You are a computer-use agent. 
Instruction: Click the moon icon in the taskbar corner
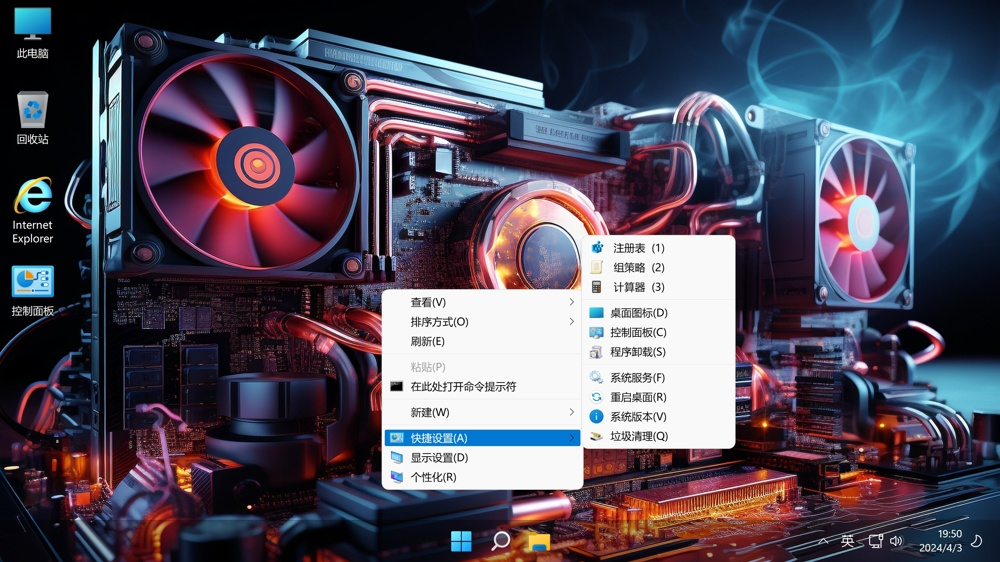(x=976, y=541)
